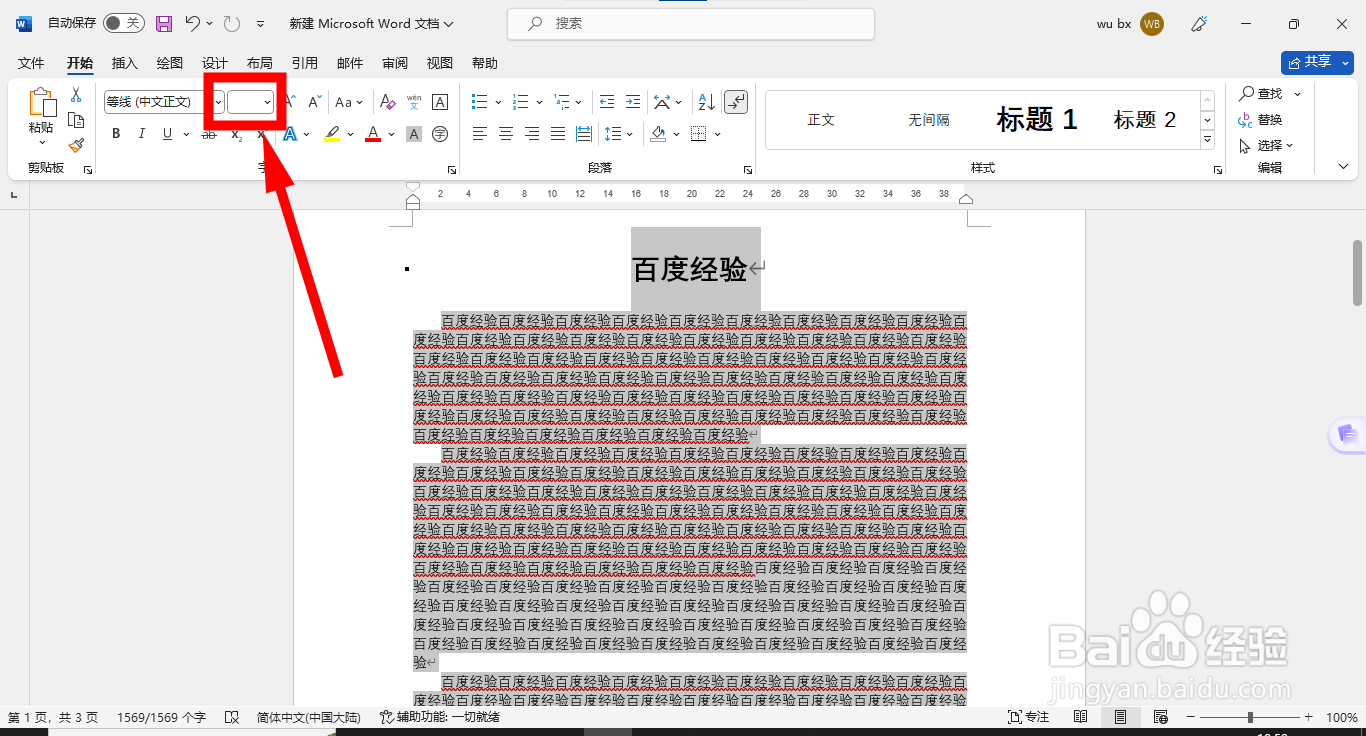
Task: Justify the paragraph text
Action: click(x=558, y=134)
